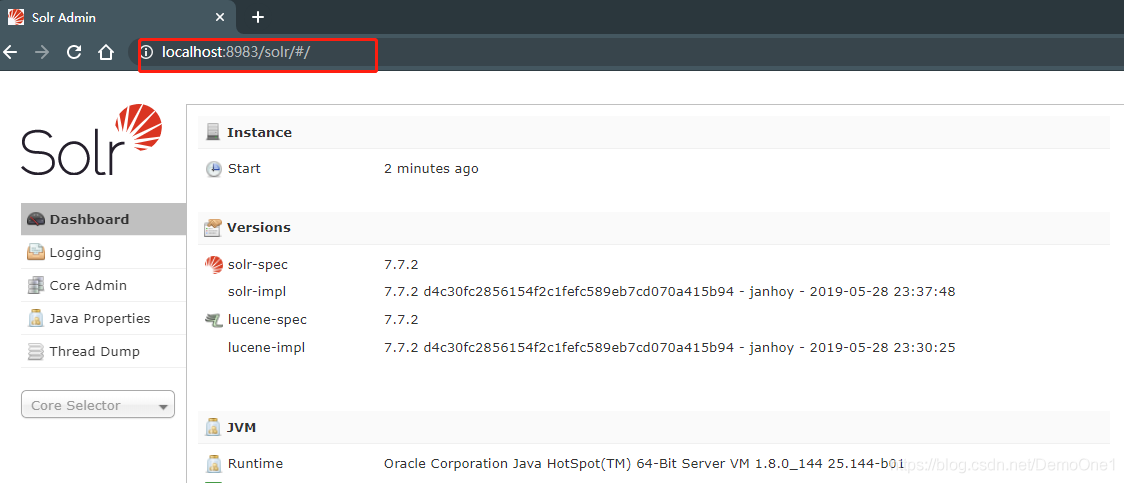Navigate back with the back arrow
1124x483 pixels.
10,52
